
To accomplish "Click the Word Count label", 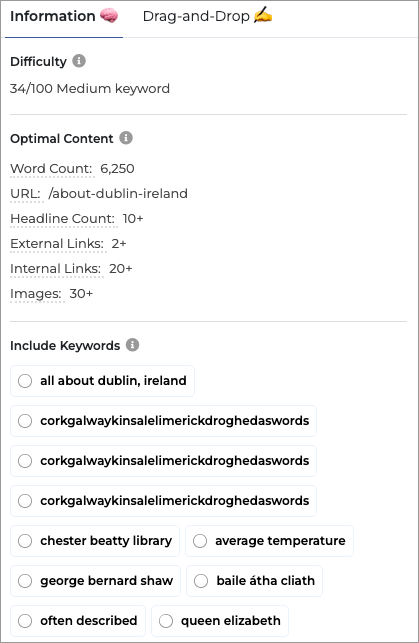I will pos(51,169).
